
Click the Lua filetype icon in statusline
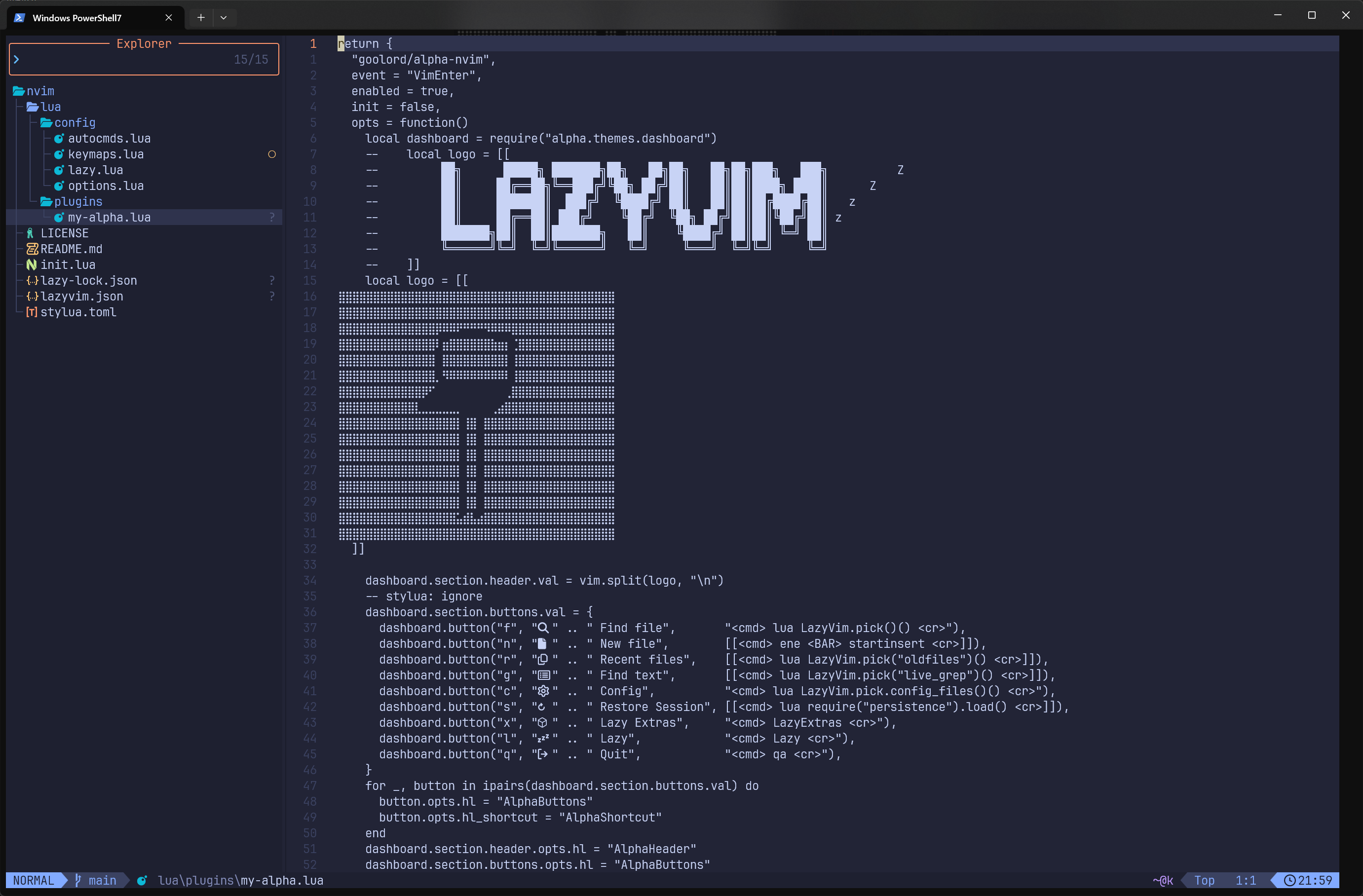pos(142,881)
